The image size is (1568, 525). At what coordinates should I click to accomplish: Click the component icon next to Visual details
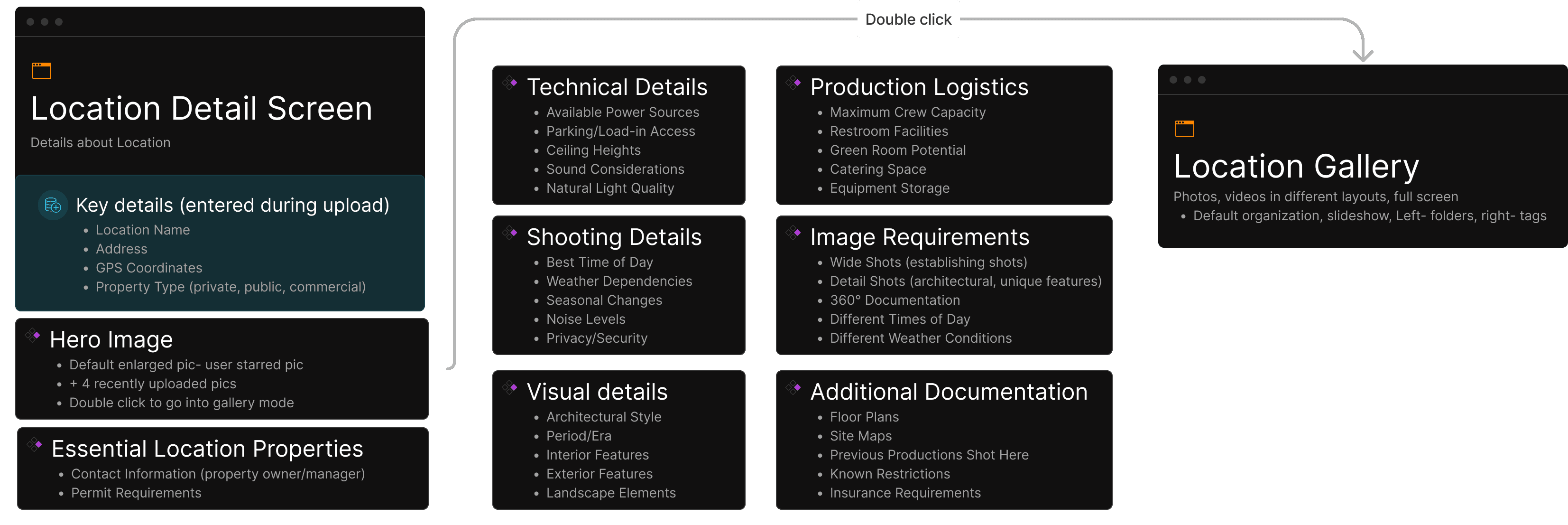pos(509,387)
